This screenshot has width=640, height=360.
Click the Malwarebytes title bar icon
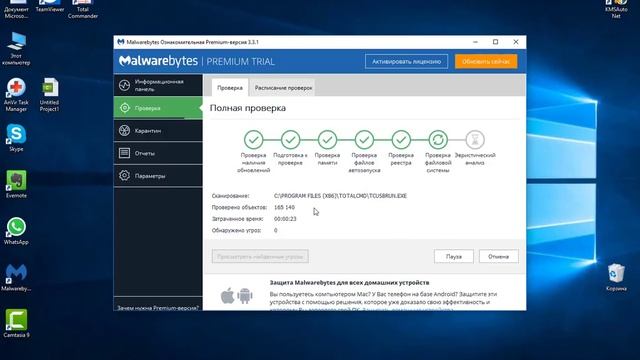pos(120,42)
